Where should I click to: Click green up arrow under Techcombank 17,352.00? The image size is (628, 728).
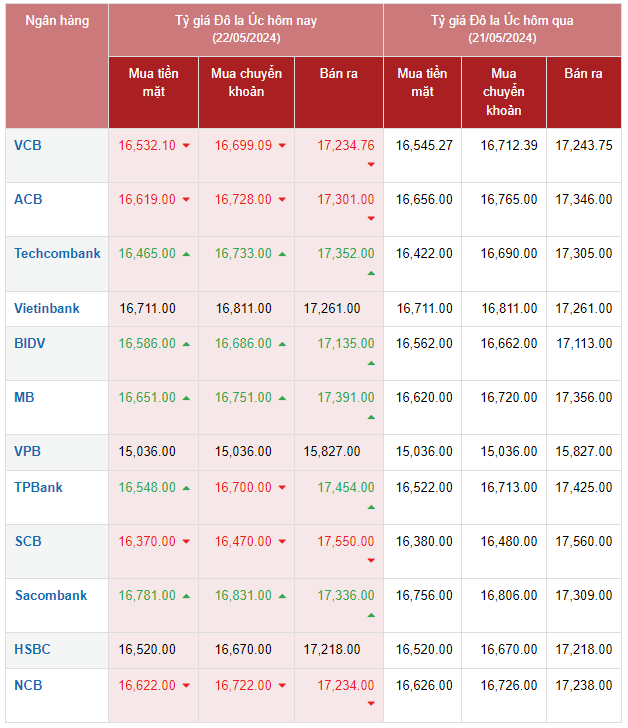click(371, 273)
